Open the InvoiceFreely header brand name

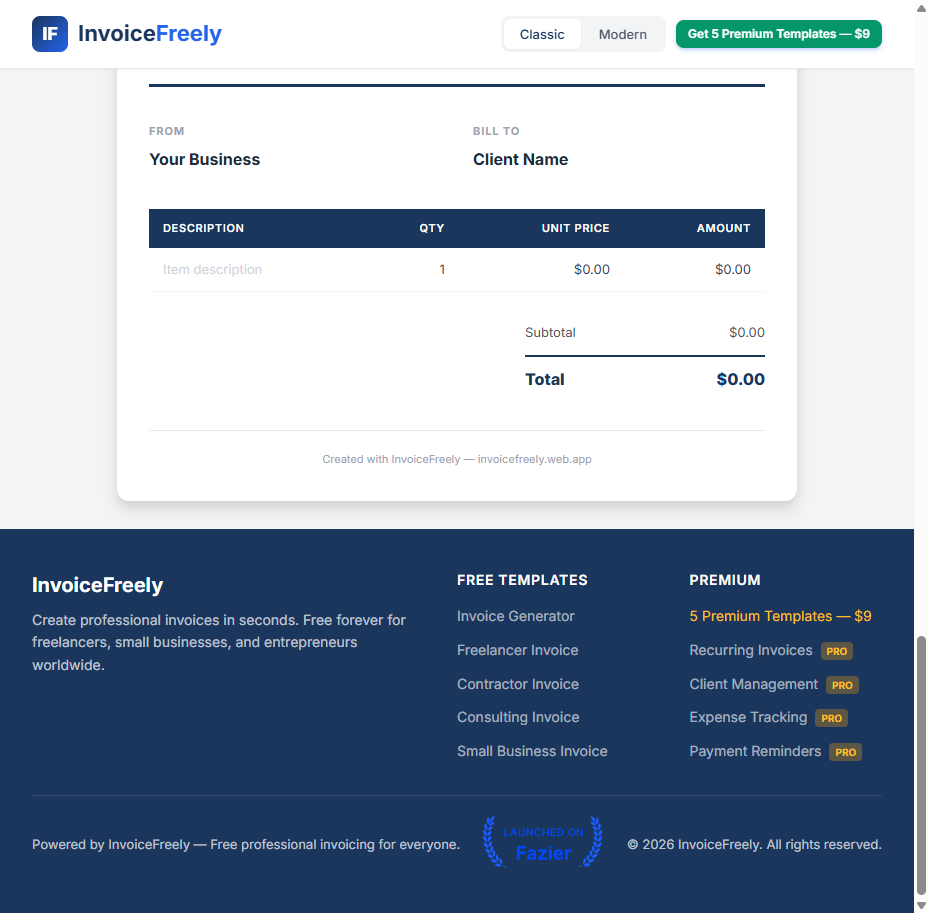[x=150, y=34]
